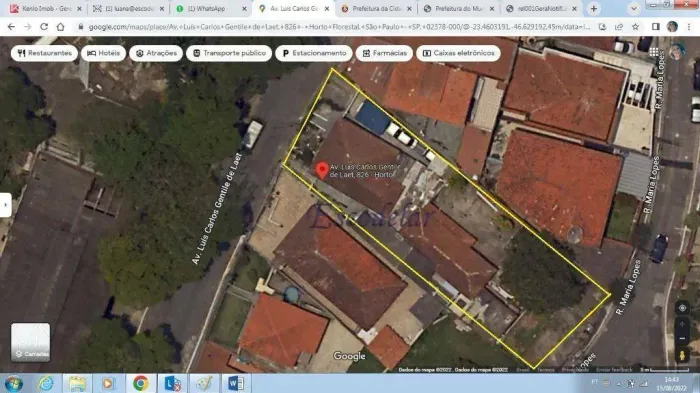Search Transporte público nearby
This screenshot has height=393, width=700.
coord(229,53)
